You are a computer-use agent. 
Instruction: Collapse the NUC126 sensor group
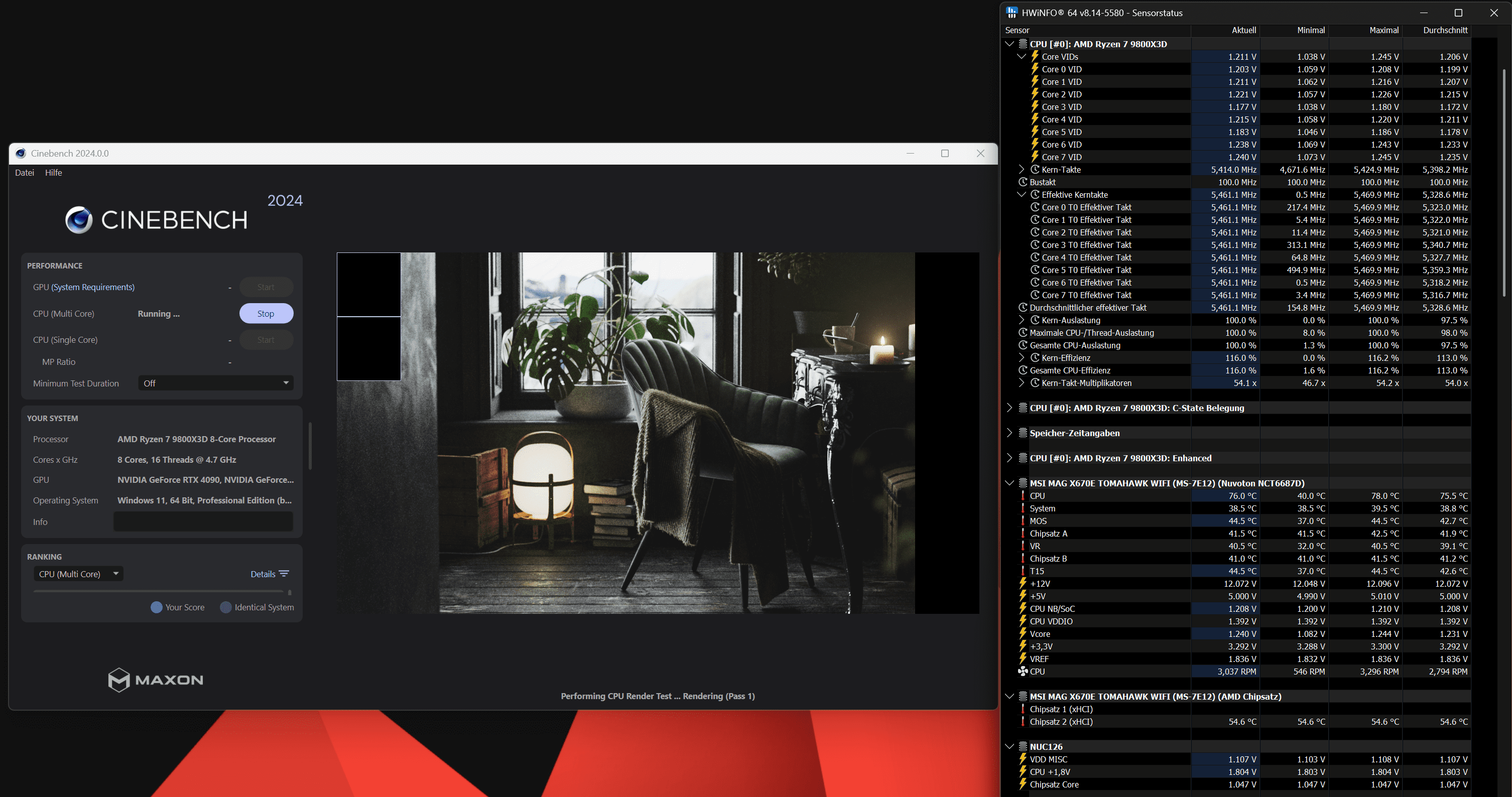(x=1010, y=746)
